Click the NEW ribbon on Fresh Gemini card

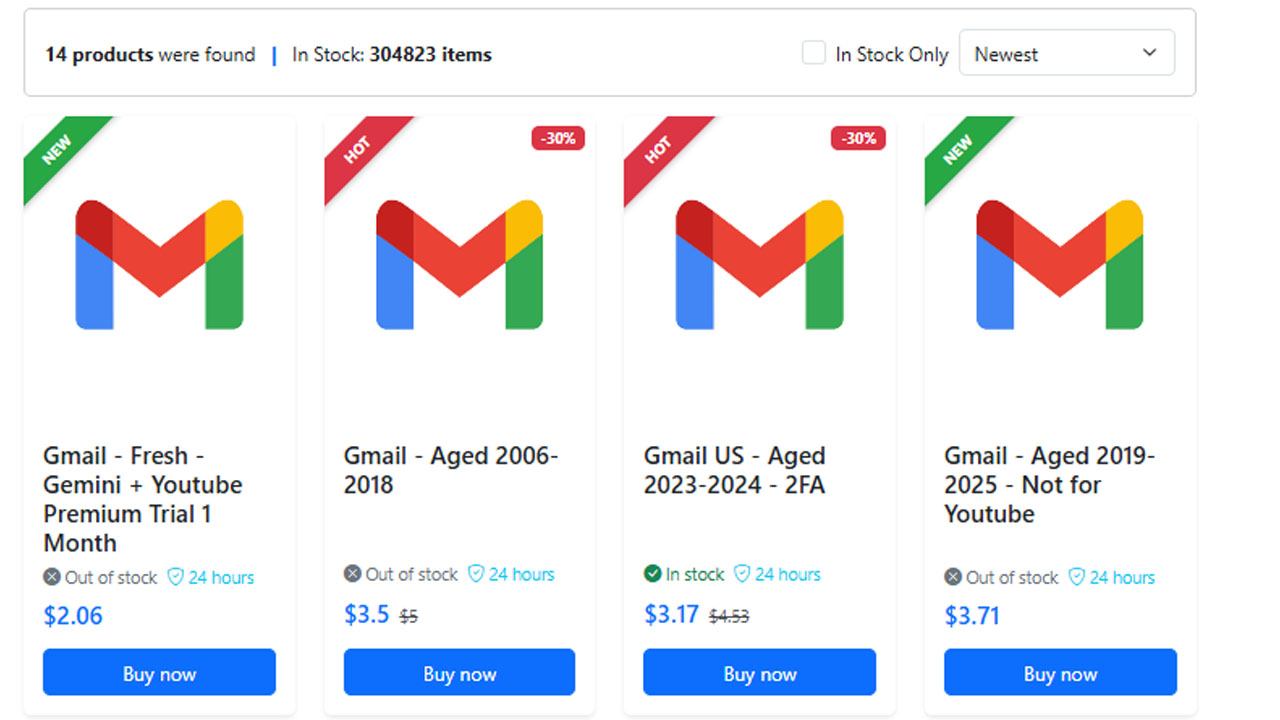pos(58,149)
